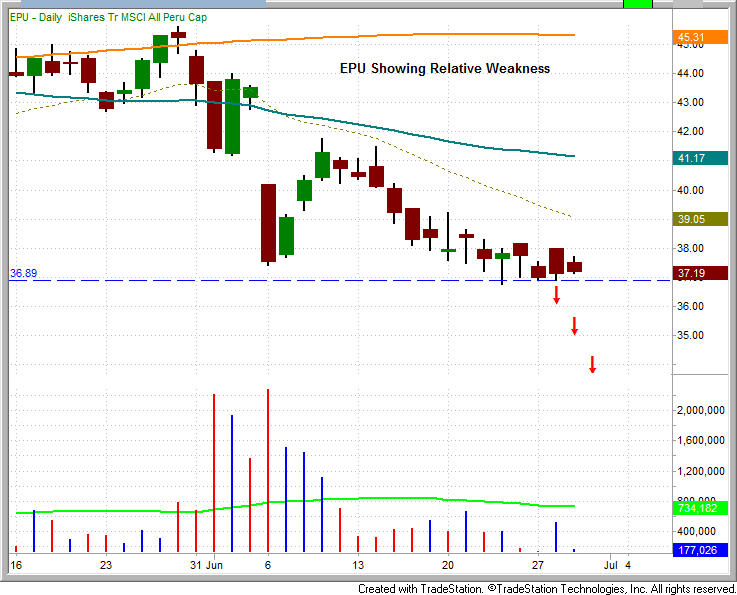Click the 1,600,000 volume axis label
This screenshot has width=737, height=595.
[701, 440]
